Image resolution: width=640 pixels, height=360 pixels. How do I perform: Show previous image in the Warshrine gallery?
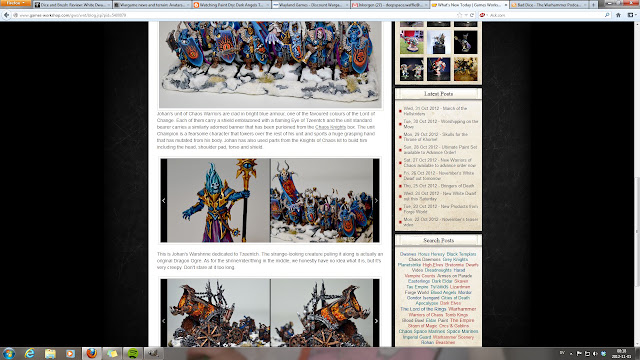coord(164,321)
